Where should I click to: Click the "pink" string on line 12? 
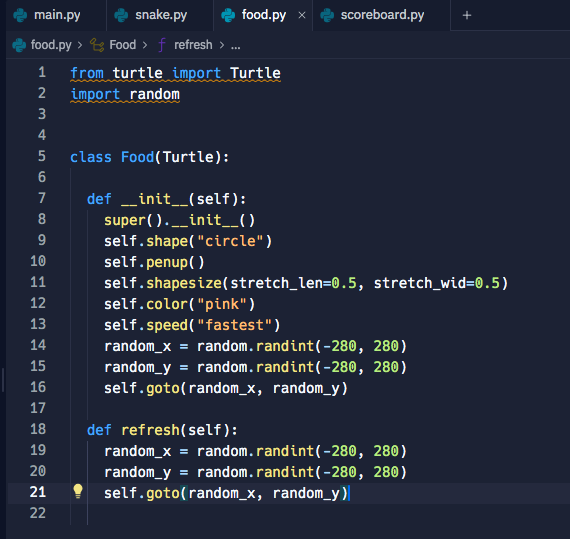222,304
